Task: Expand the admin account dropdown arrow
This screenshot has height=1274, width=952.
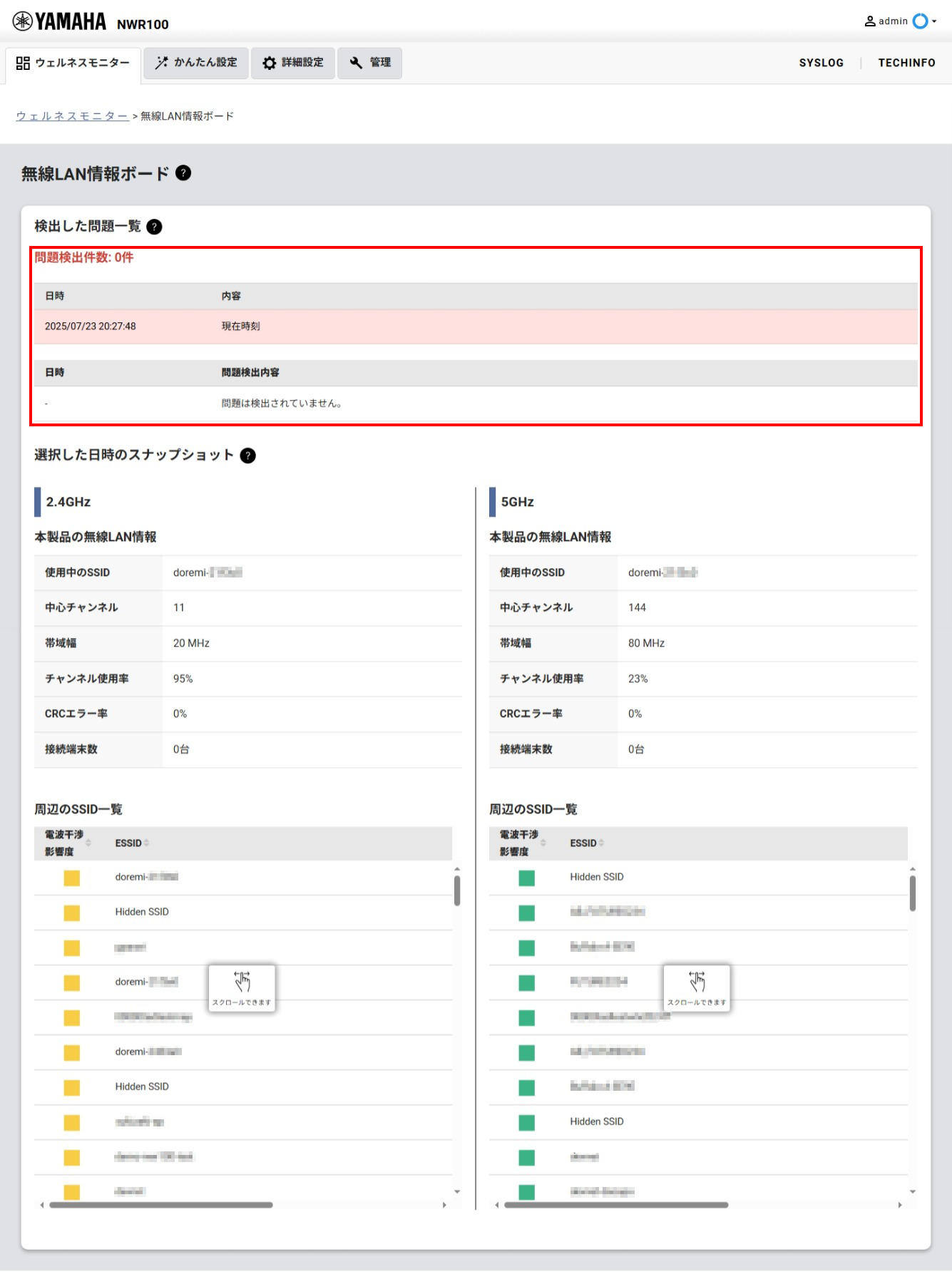Action: (934, 21)
